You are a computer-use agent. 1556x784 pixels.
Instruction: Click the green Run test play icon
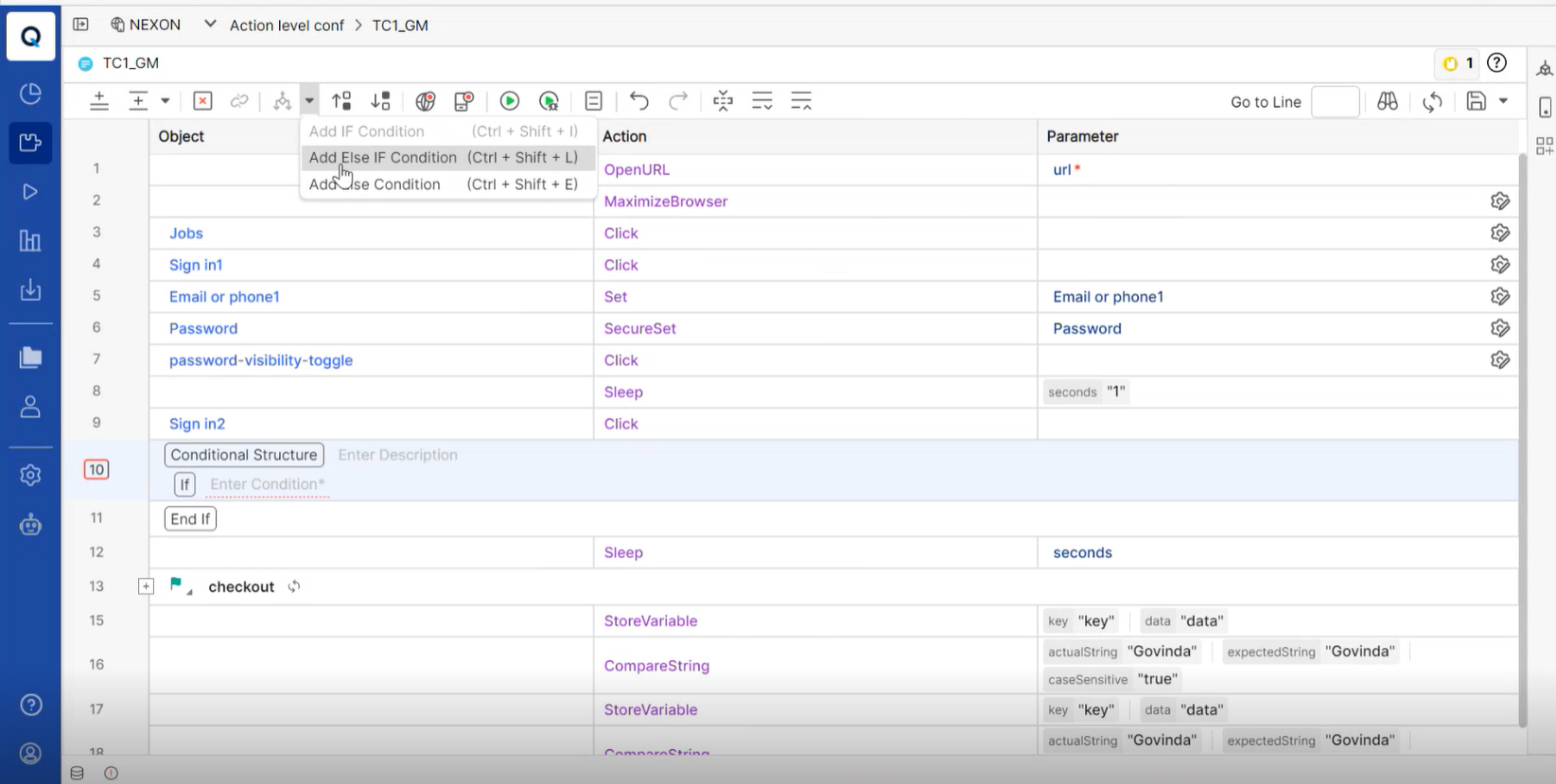pos(509,101)
